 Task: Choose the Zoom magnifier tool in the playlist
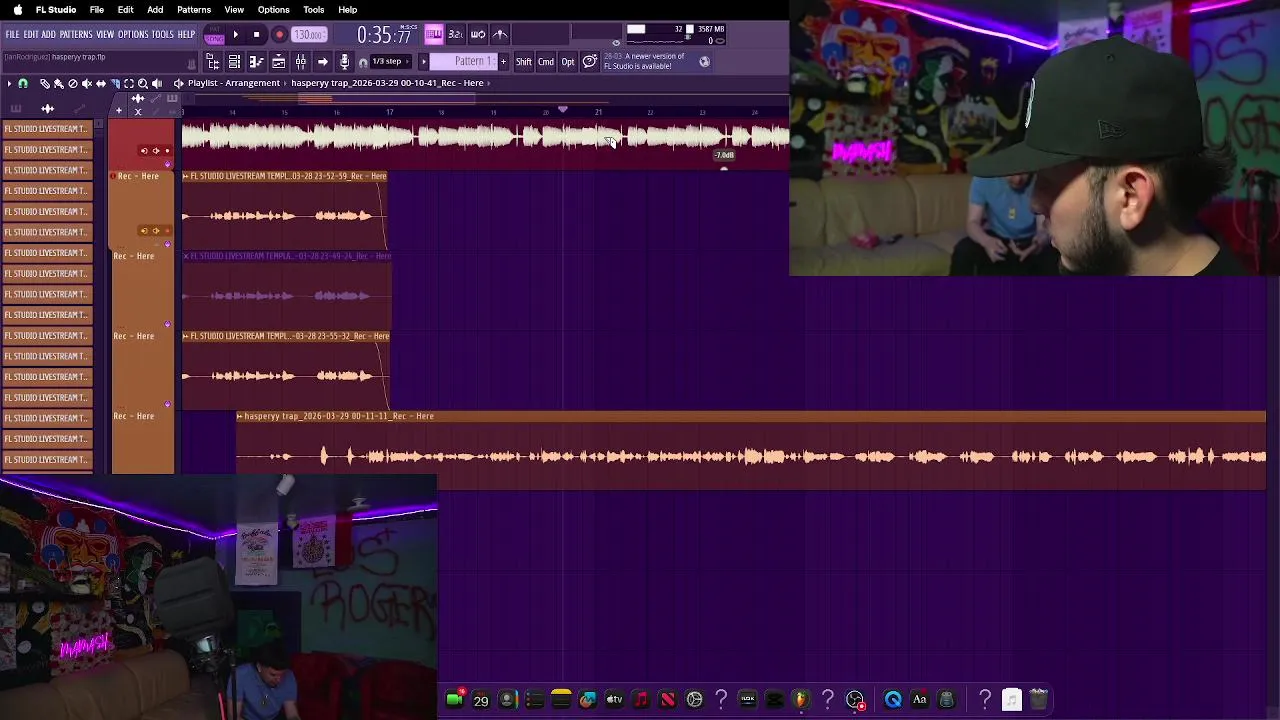click(x=142, y=84)
